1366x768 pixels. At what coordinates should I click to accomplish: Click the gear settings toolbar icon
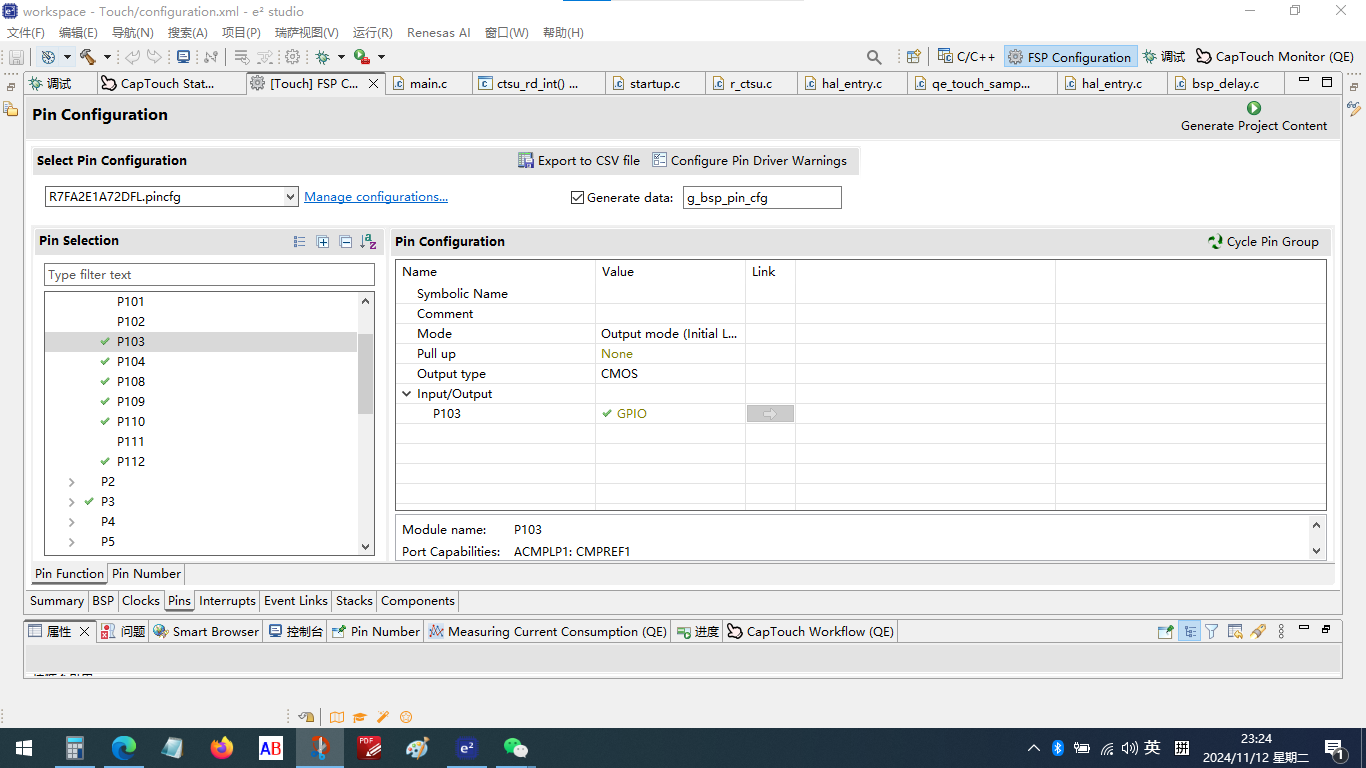tap(292, 57)
